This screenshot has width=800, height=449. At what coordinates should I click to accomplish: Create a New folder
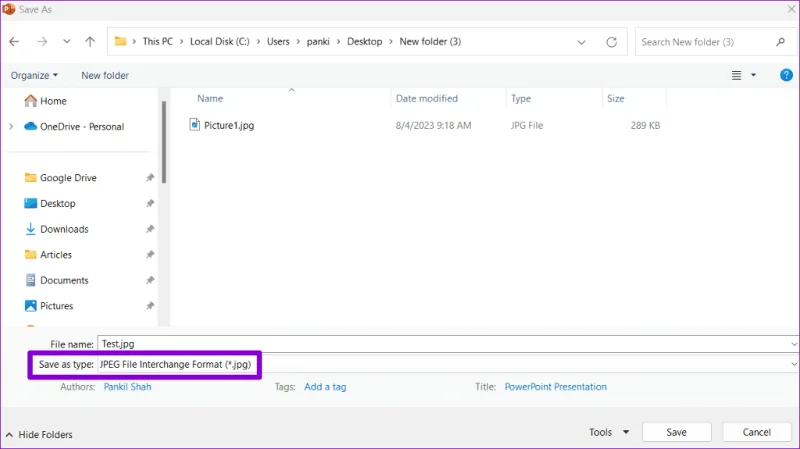point(105,76)
